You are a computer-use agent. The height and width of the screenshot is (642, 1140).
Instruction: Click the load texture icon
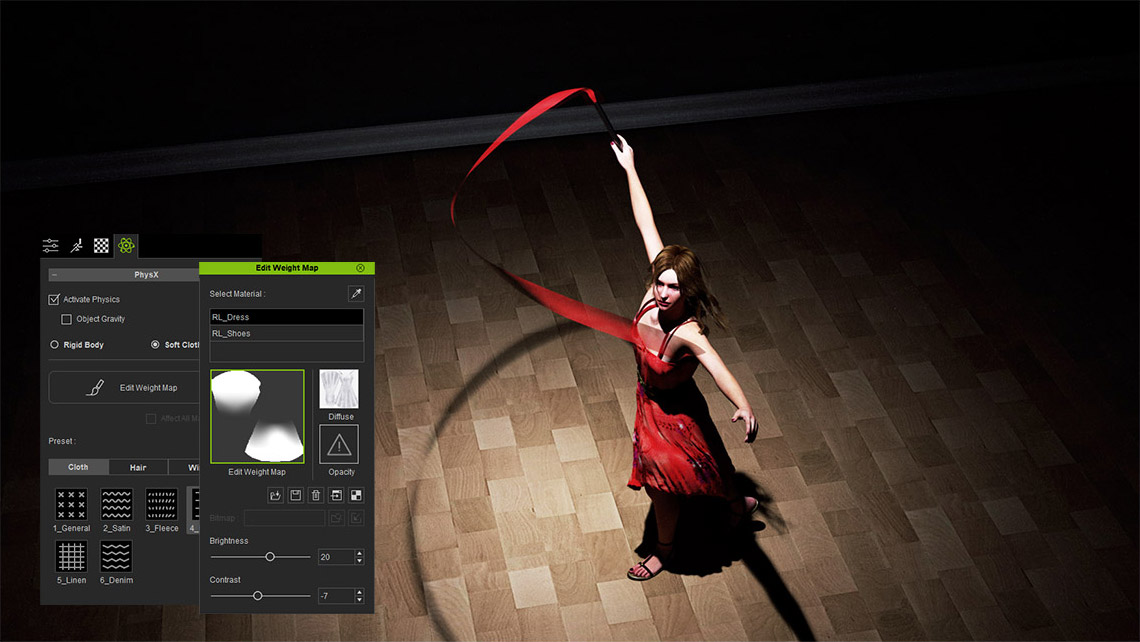click(x=275, y=496)
